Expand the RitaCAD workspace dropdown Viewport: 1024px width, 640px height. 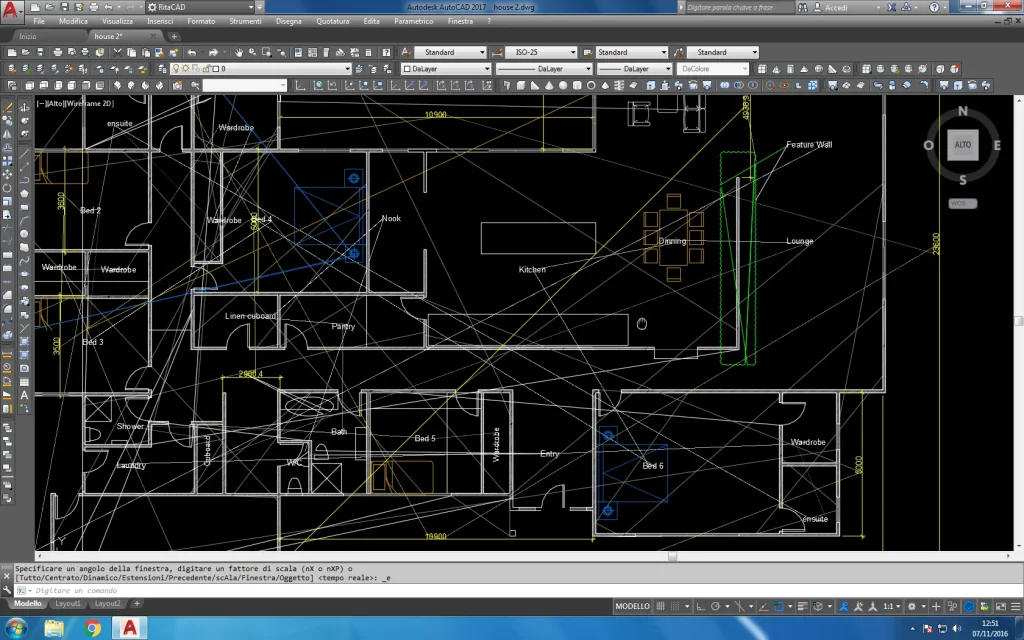point(251,7)
